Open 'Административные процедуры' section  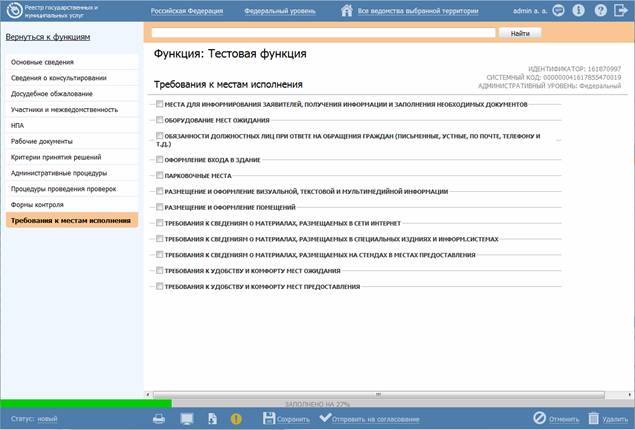(72, 173)
